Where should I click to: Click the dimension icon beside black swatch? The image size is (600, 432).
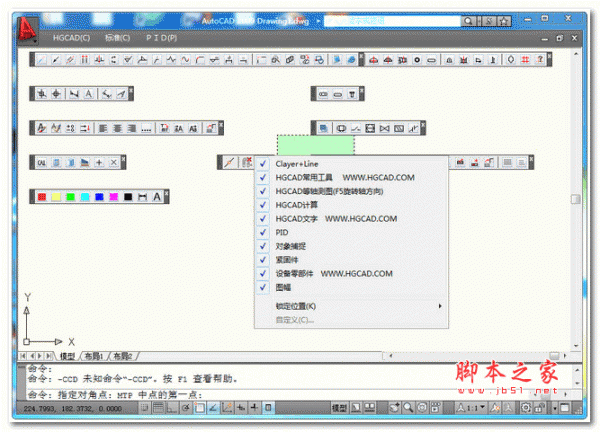(x=142, y=197)
